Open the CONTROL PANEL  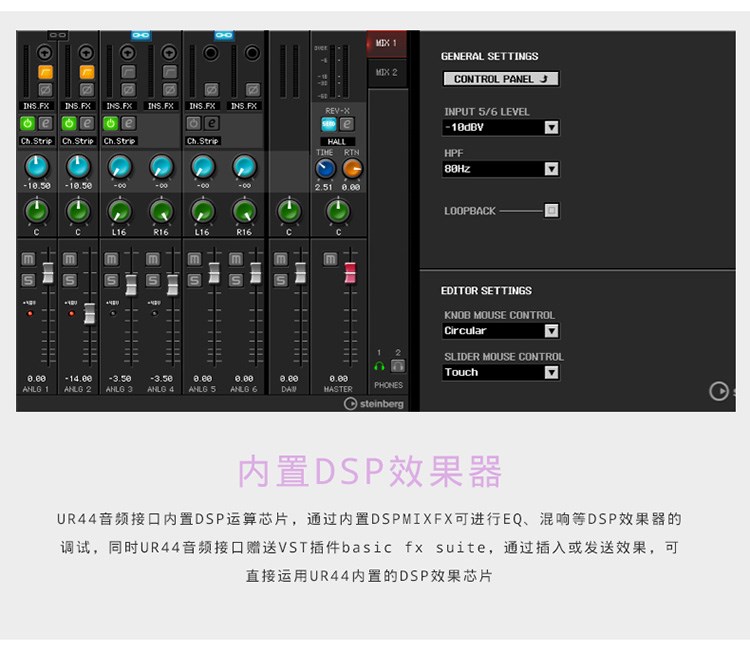501,79
